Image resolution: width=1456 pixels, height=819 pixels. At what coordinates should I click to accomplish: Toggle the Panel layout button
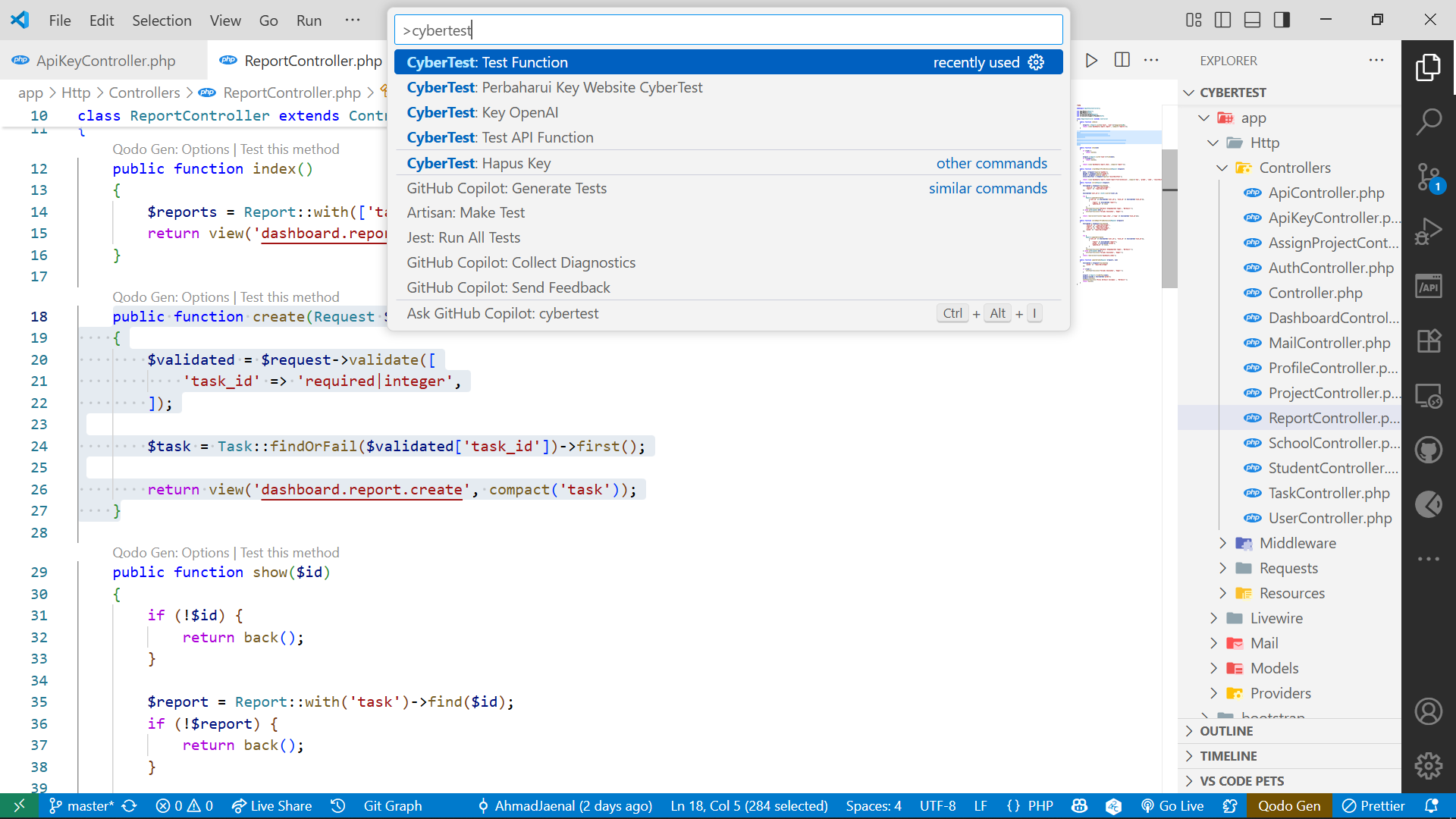coord(1252,20)
